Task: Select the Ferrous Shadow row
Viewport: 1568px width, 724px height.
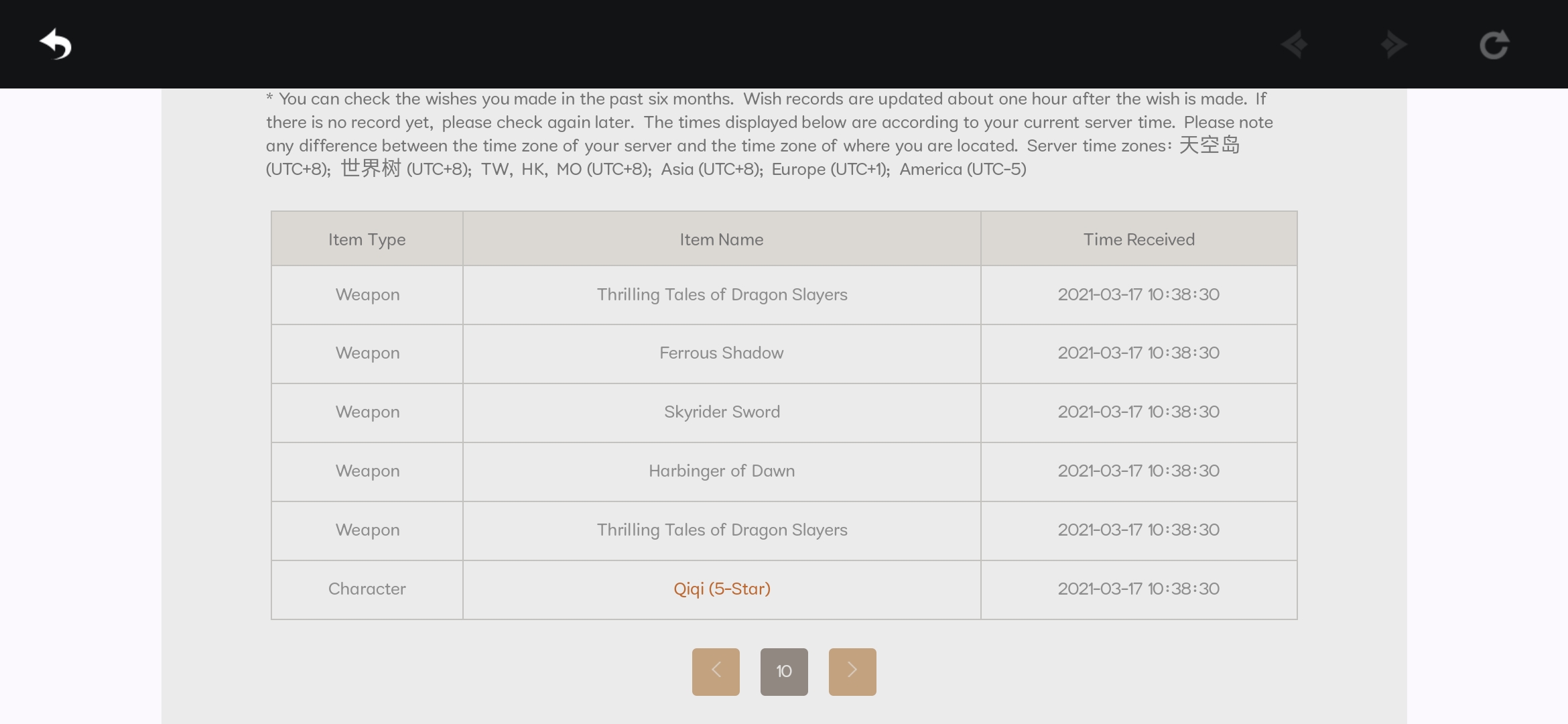Action: click(x=722, y=353)
